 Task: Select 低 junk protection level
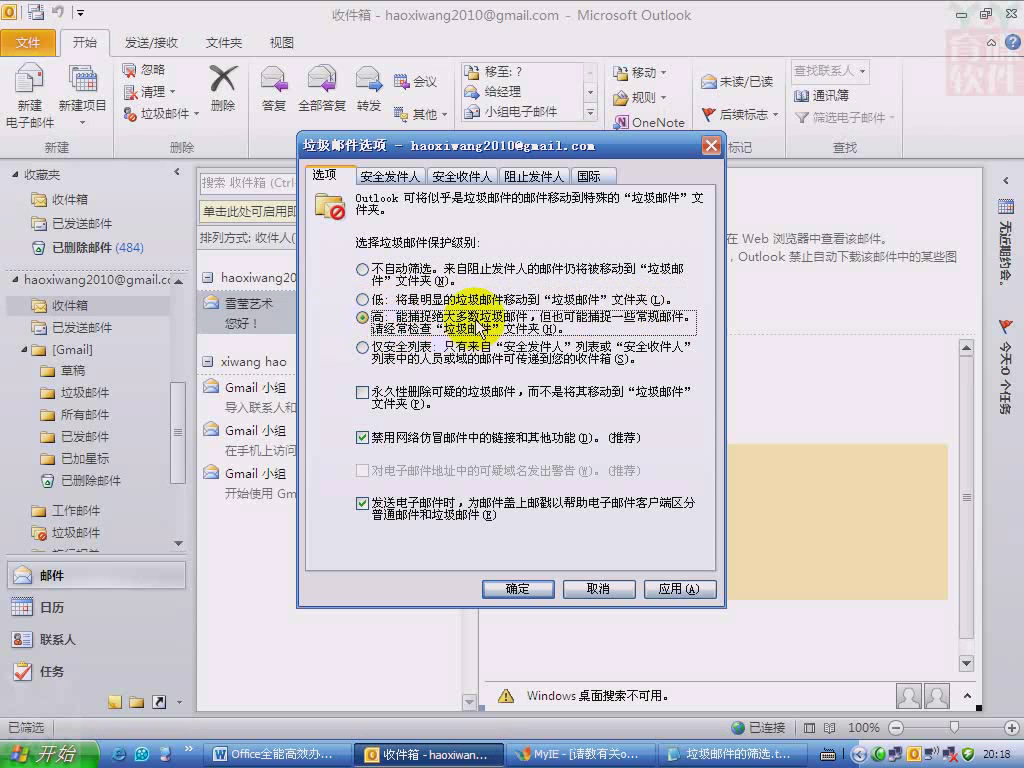pos(362,299)
